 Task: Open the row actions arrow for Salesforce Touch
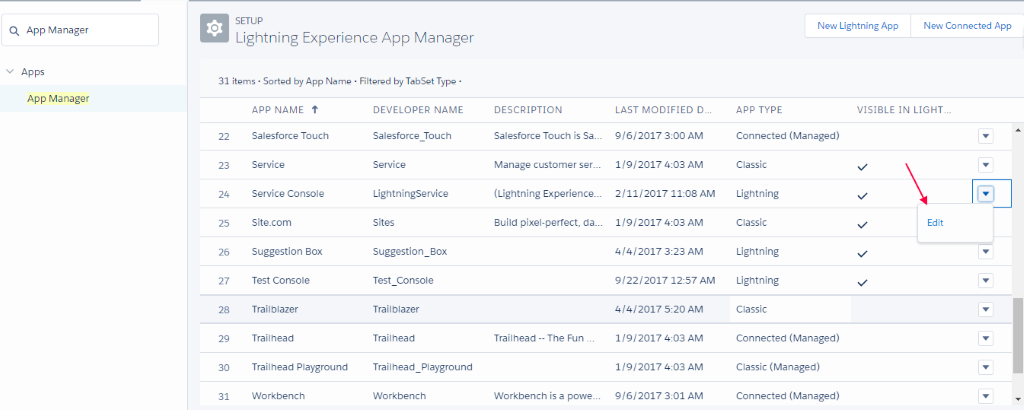[x=985, y=136]
